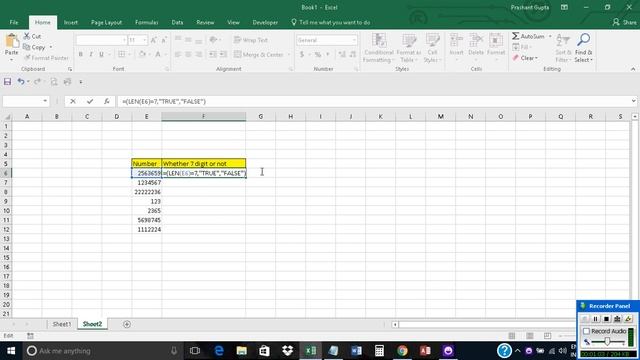
Task: Click Format as Table icon
Action: [x=409, y=41]
